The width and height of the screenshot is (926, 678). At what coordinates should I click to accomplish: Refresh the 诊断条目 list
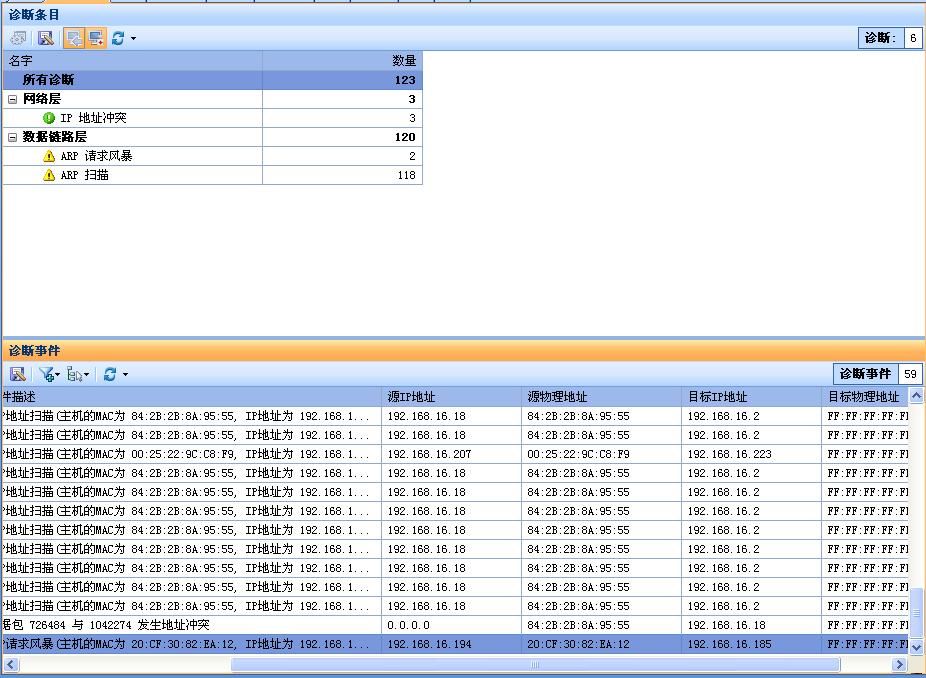click(118, 38)
